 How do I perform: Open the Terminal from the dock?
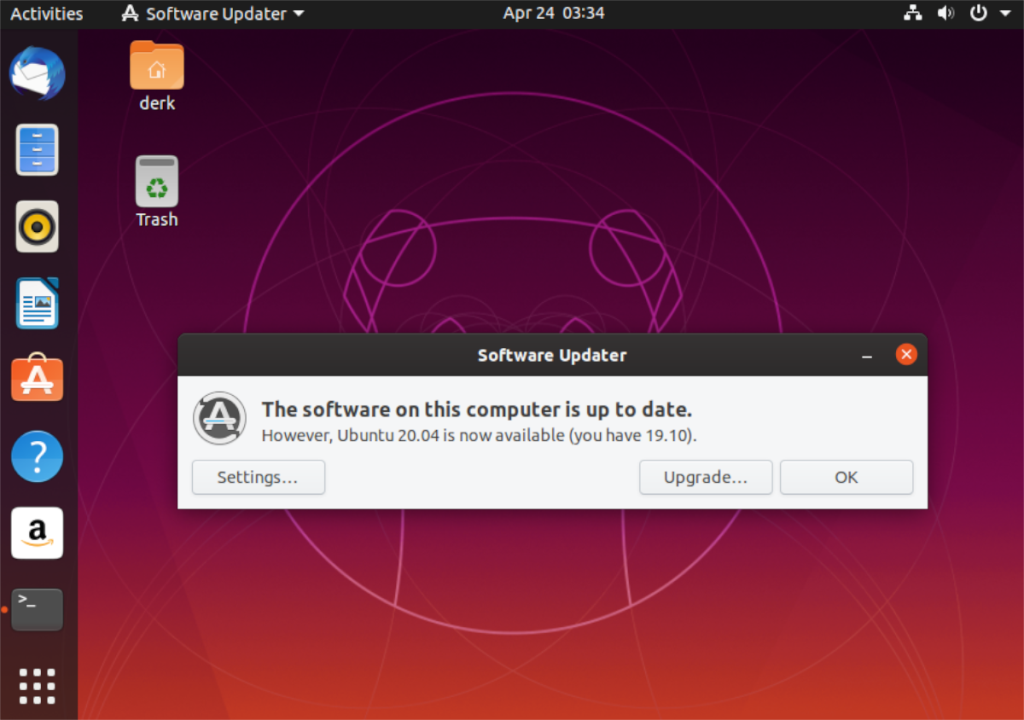coord(37,609)
